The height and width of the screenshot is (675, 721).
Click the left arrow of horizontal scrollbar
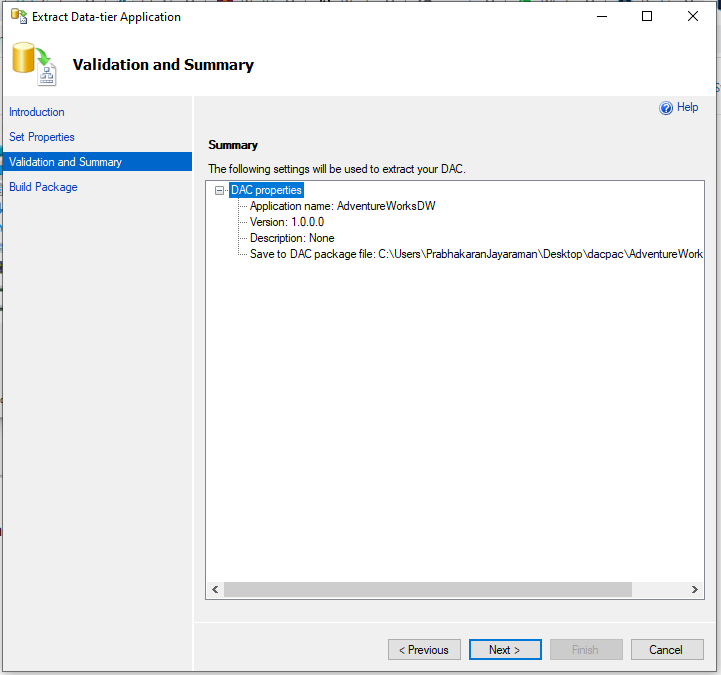[x=215, y=589]
